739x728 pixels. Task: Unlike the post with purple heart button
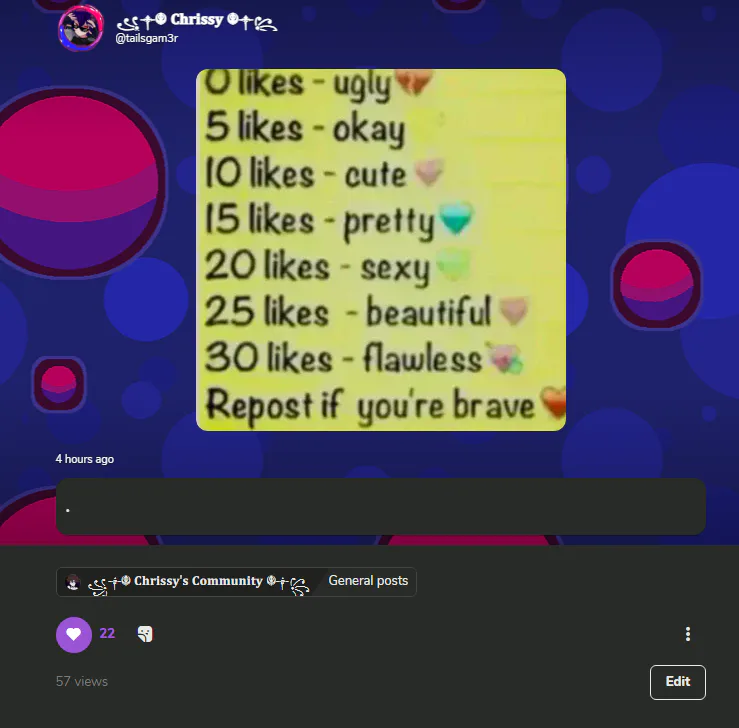[x=74, y=634]
